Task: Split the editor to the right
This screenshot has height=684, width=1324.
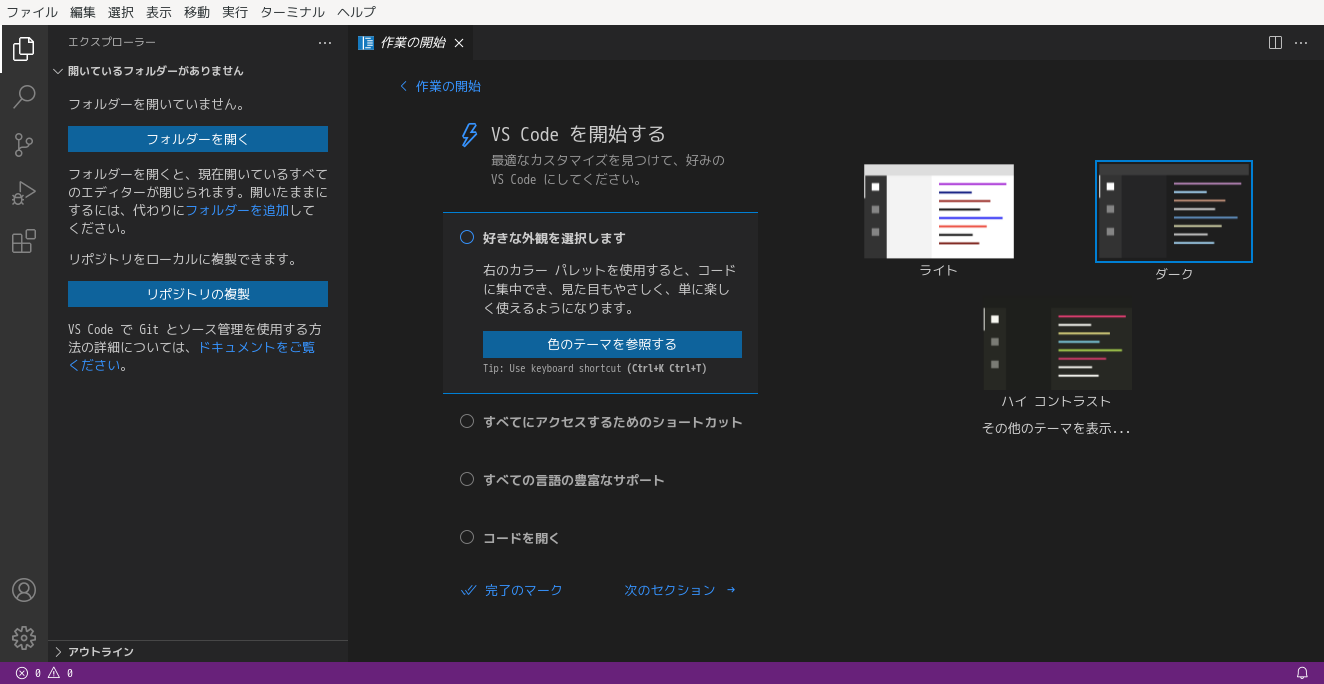Action: [1275, 42]
